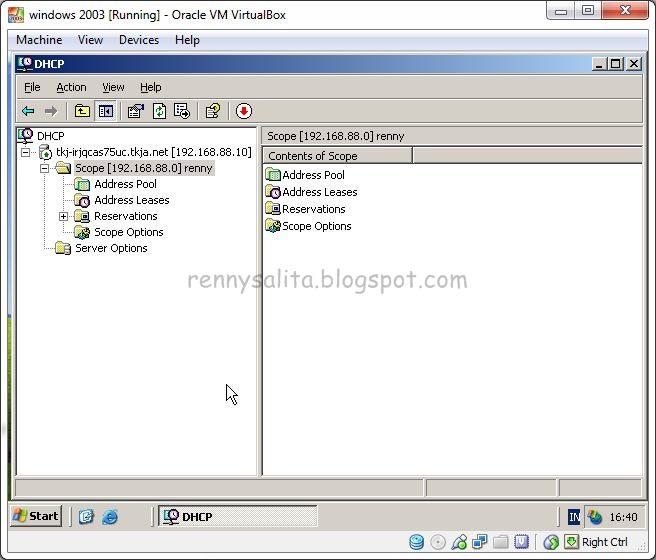The image size is (656, 560).
Task: Open VirtualBox View menu
Action: [90, 40]
